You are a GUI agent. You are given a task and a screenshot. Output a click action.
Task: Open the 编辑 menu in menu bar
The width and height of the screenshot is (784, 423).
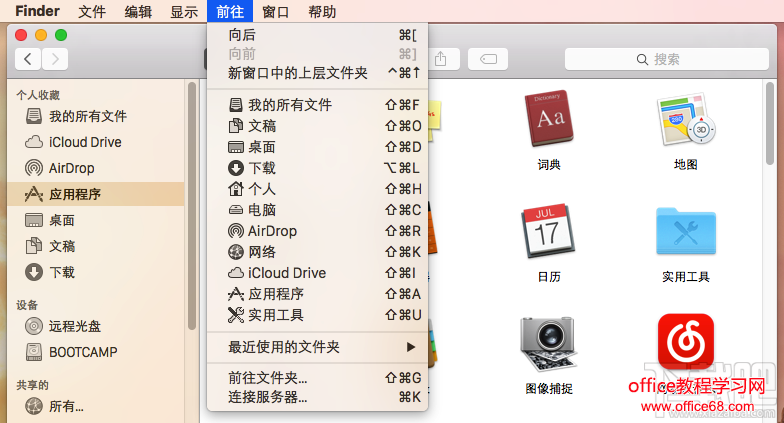(138, 11)
